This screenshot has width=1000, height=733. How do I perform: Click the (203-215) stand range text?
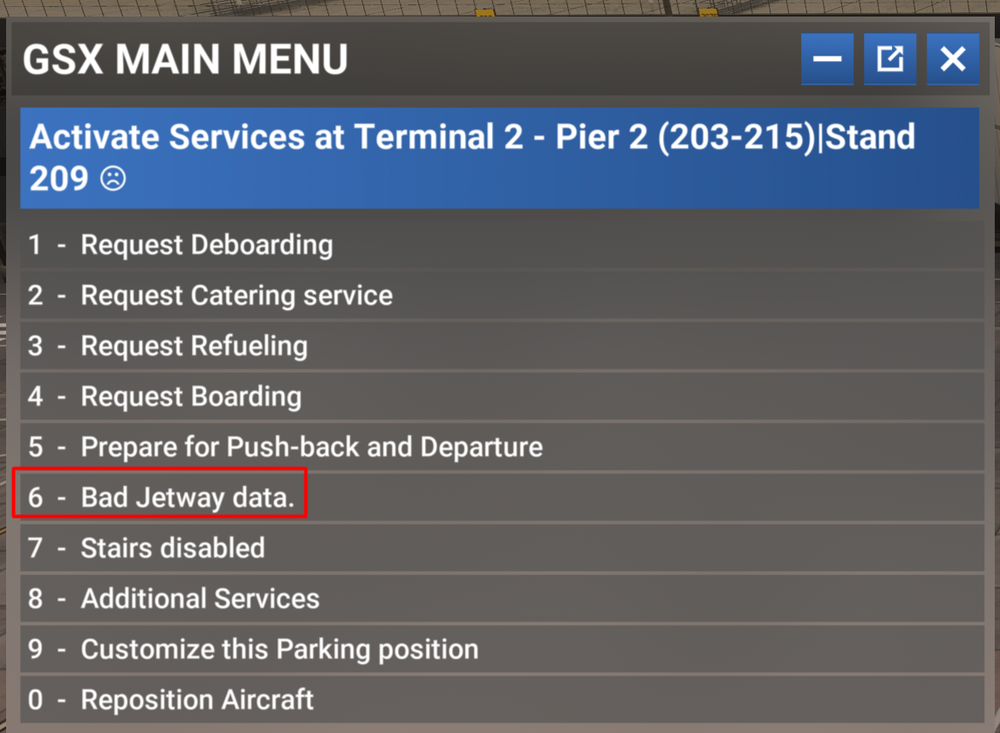(x=737, y=137)
